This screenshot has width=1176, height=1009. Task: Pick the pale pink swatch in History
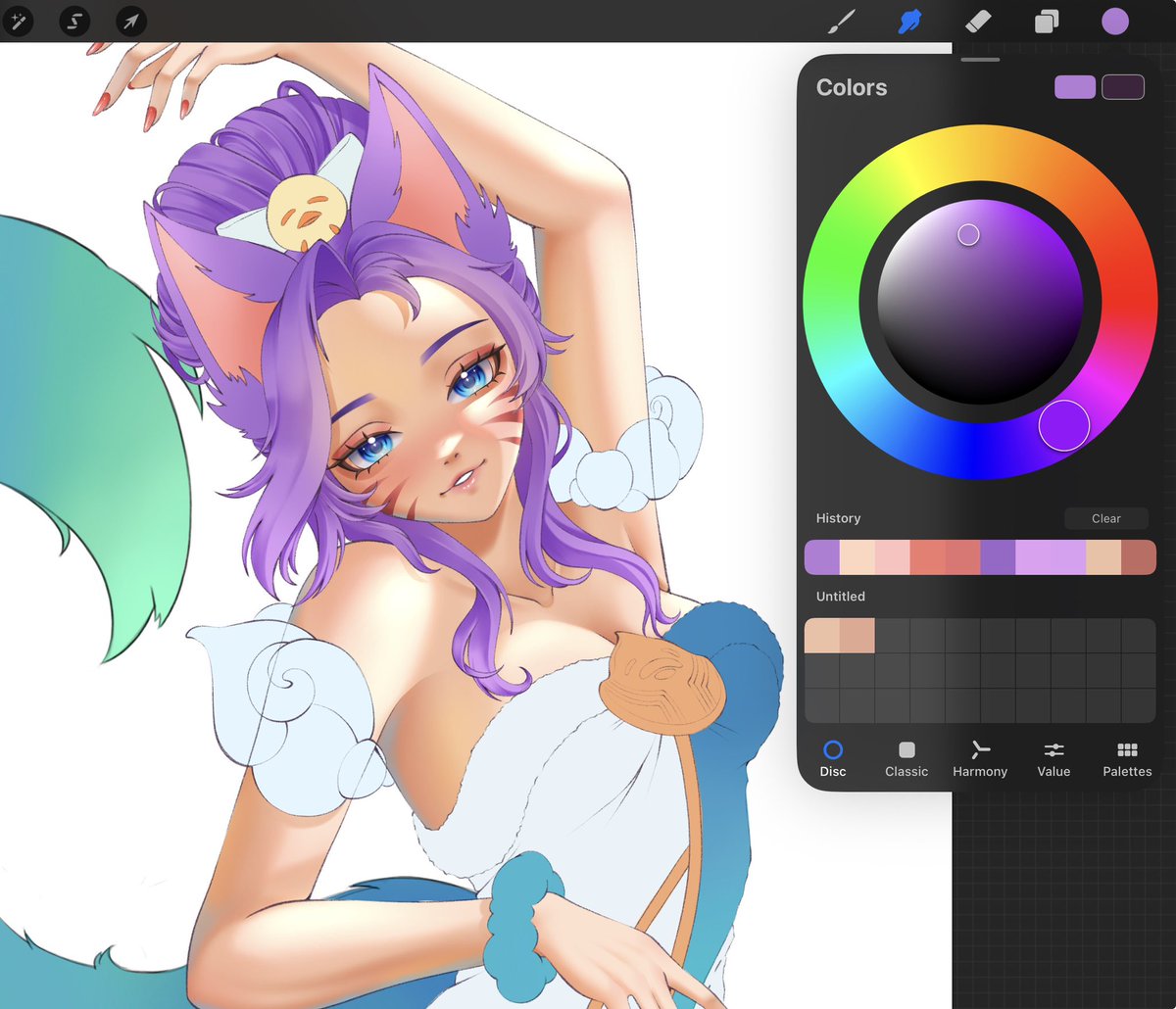893,557
